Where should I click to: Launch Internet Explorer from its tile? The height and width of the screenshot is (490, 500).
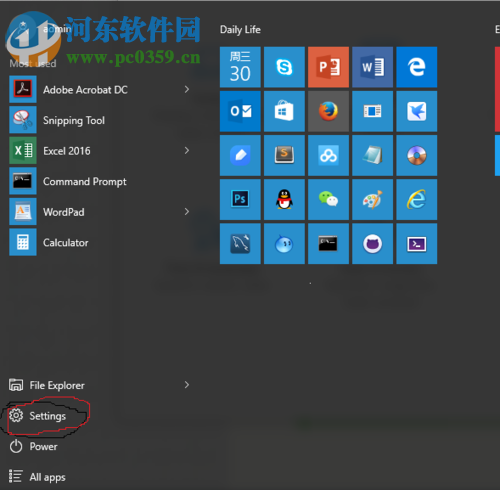[x=417, y=199]
